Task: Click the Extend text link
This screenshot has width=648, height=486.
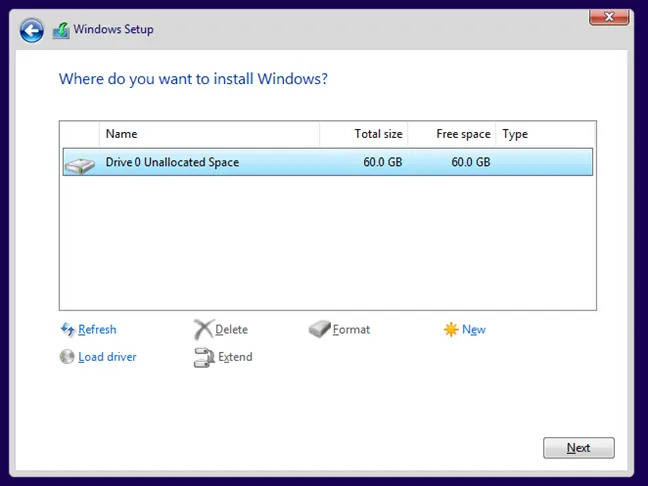Action: pyautogui.click(x=234, y=357)
